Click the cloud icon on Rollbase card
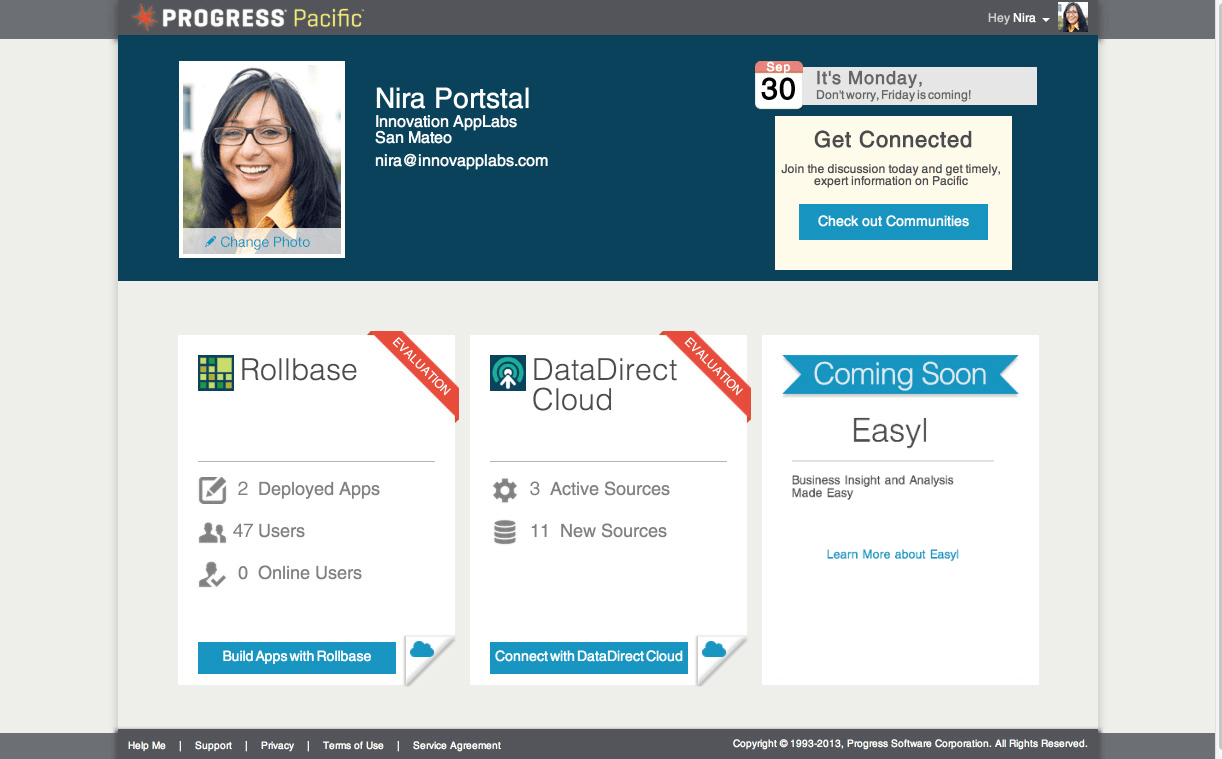This screenshot has height=759, width=1222. (x=422, y=650)
